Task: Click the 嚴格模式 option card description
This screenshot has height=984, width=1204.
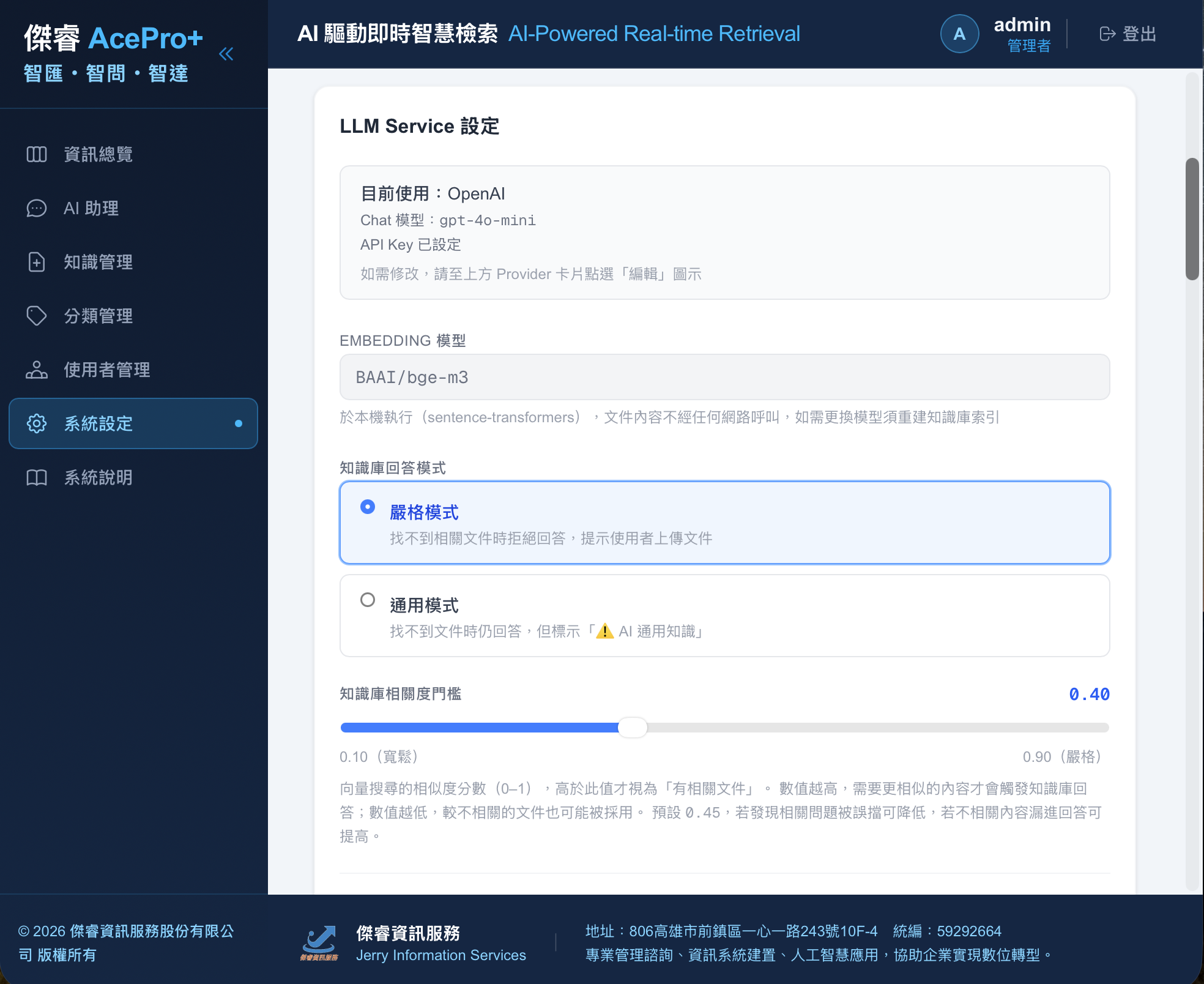Action: coord(551,539)
